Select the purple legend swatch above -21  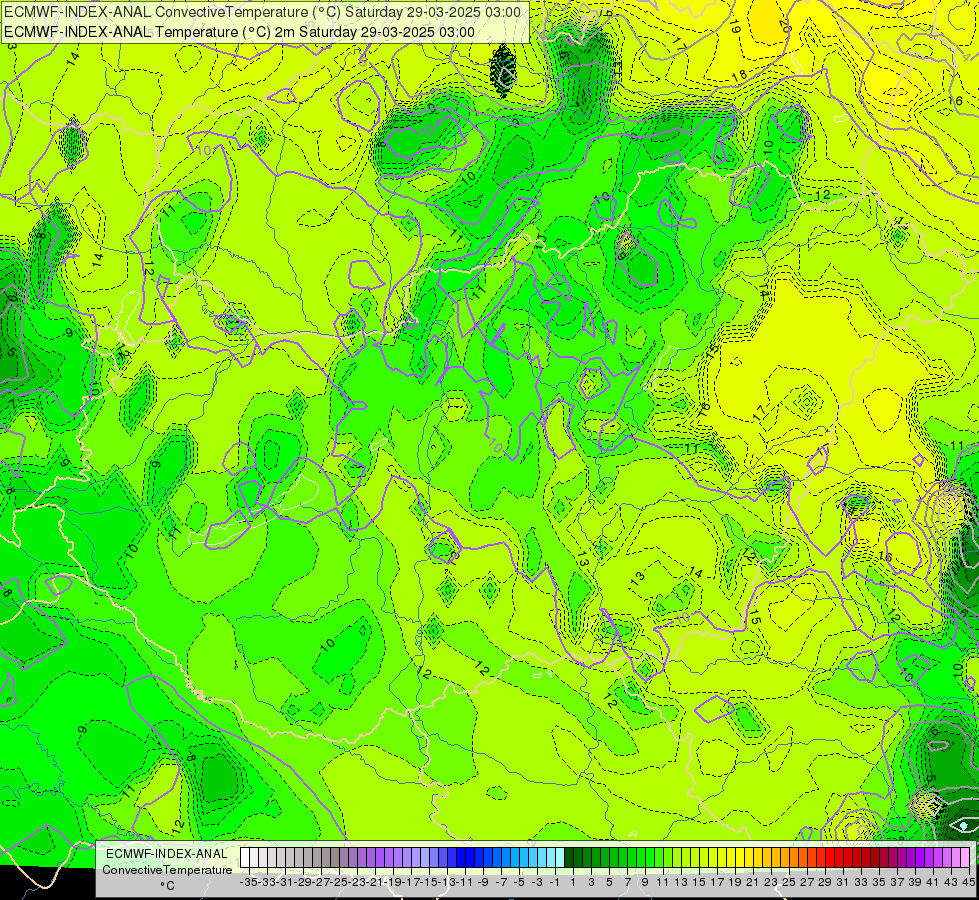pyautogui.click(x=371, y=857)
